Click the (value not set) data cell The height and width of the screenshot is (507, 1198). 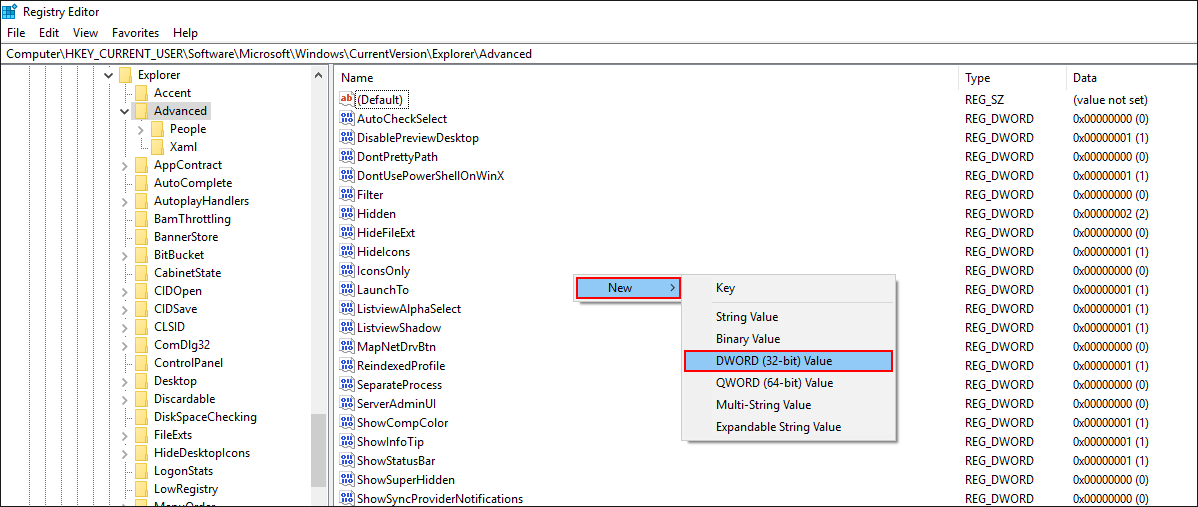[x=1110, y=99]
